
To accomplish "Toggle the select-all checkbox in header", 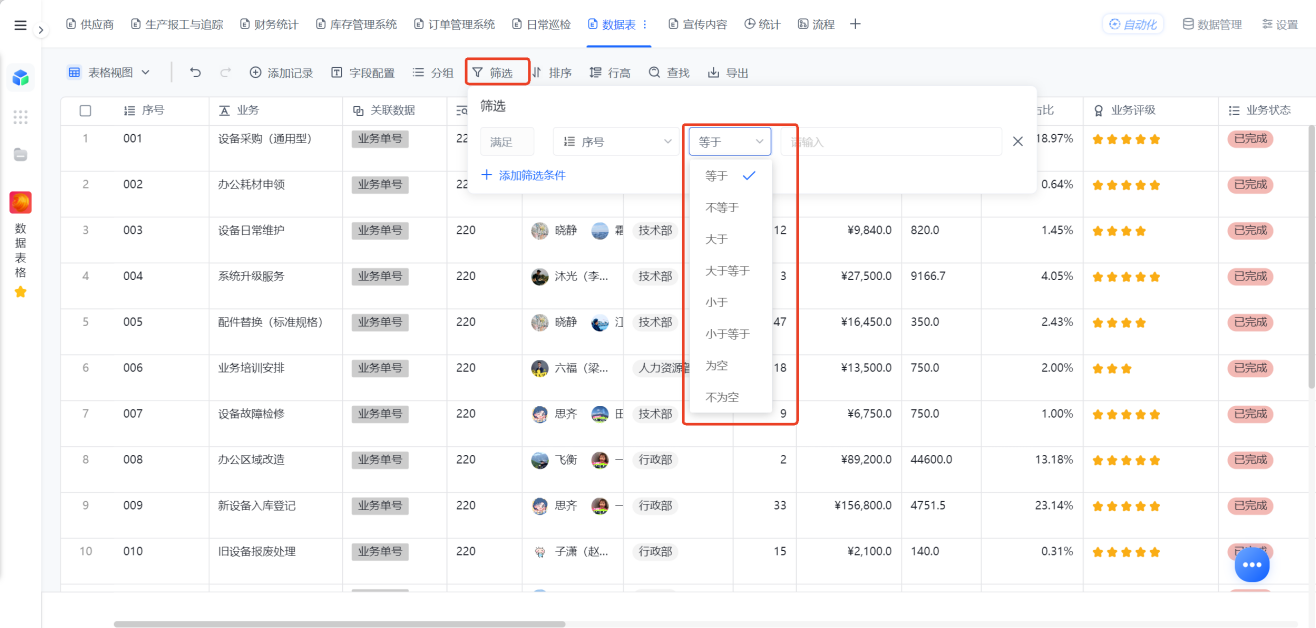I will pos(85,110).
